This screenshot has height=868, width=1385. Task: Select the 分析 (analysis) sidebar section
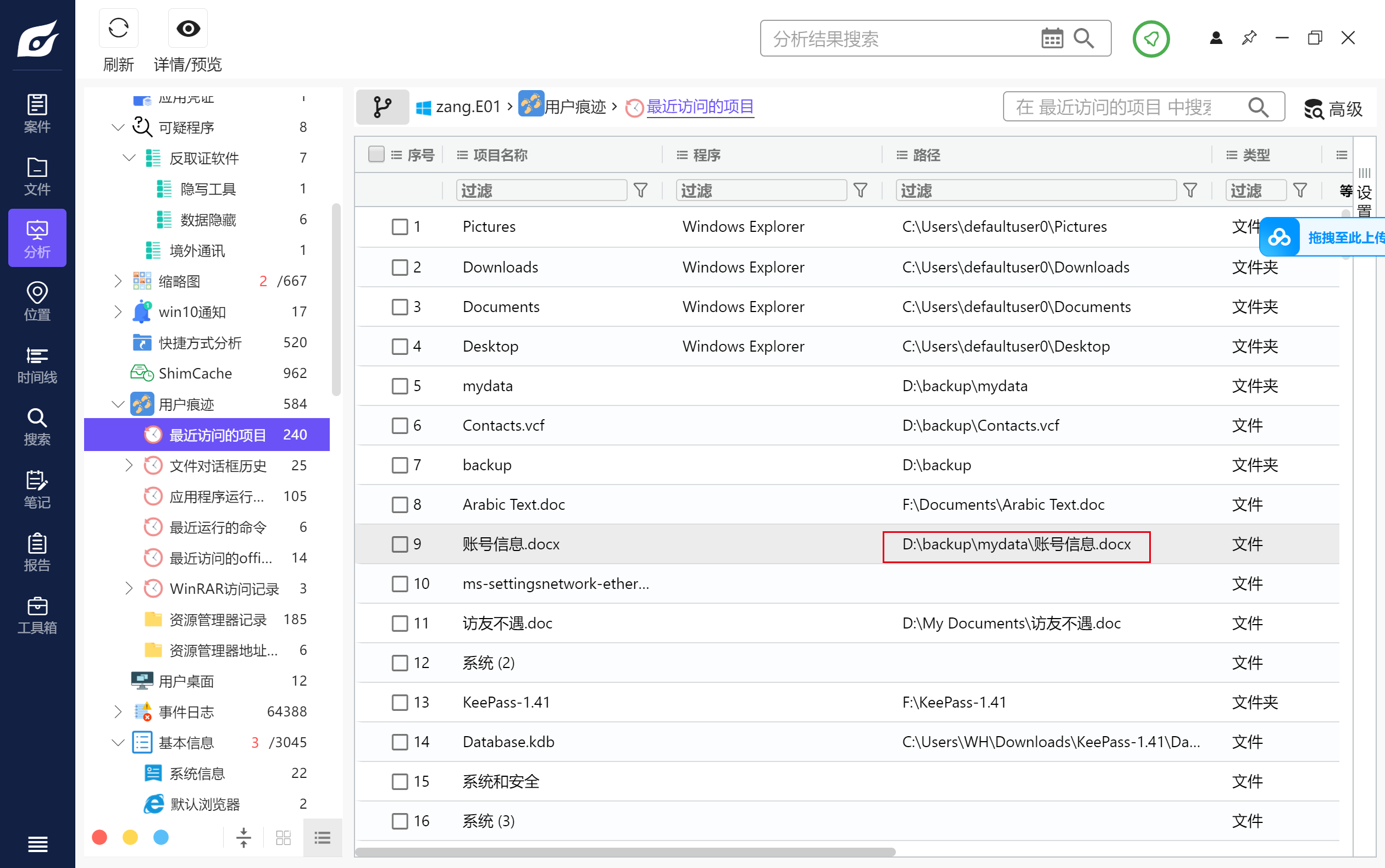click(37, 238)
